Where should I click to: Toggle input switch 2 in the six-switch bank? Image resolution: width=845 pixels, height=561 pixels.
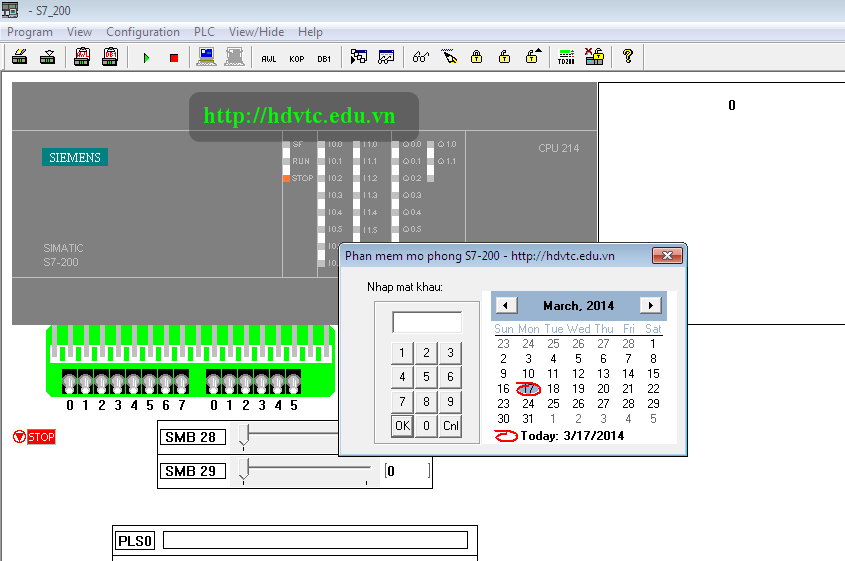(x=246, y=382)
